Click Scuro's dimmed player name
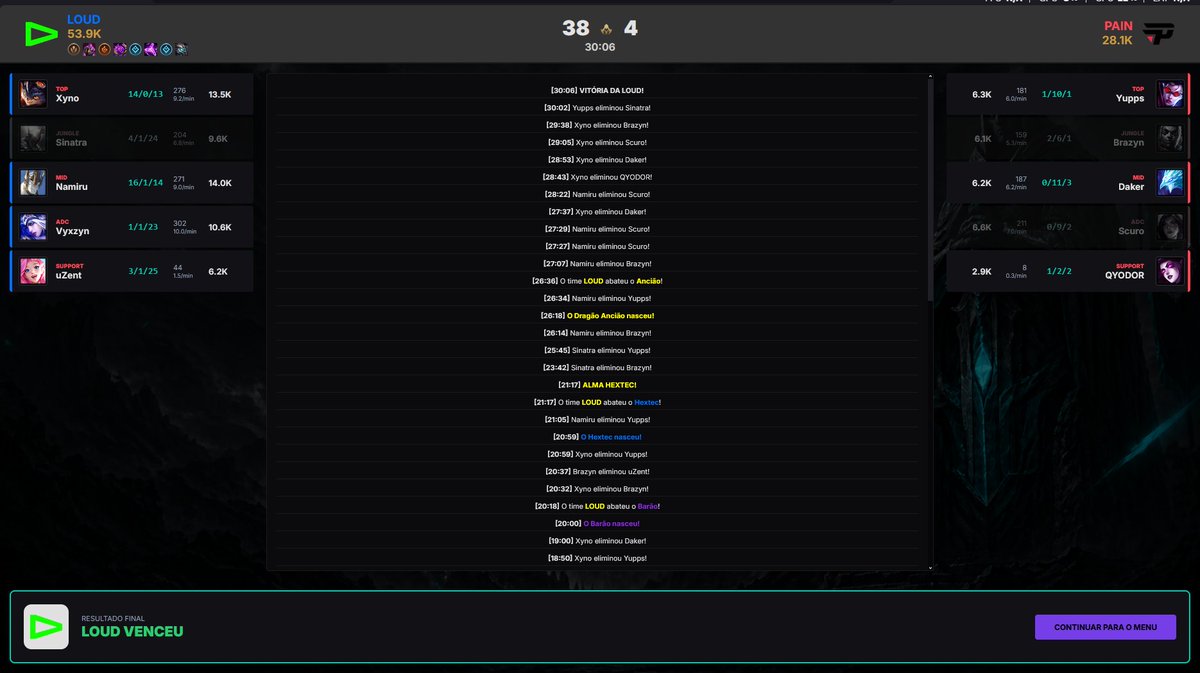The image size is (1200, 673). tap(1131, 231)
